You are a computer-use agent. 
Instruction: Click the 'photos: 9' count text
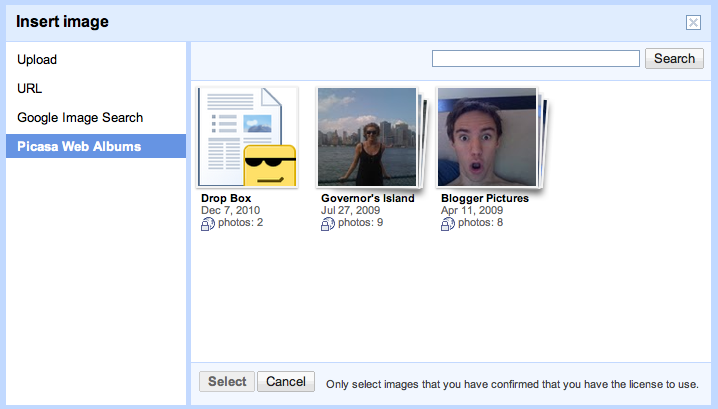360,223
